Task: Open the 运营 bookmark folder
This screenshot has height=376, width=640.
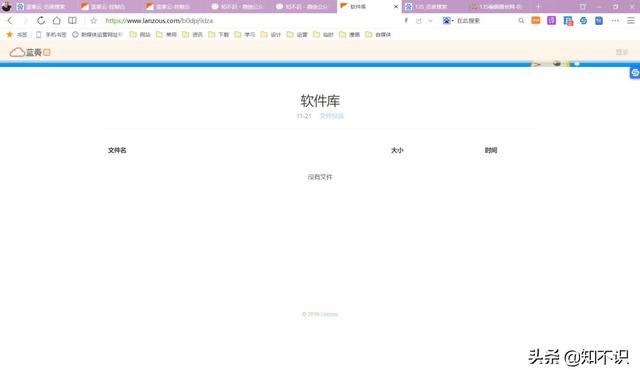Action: [297, 35]
